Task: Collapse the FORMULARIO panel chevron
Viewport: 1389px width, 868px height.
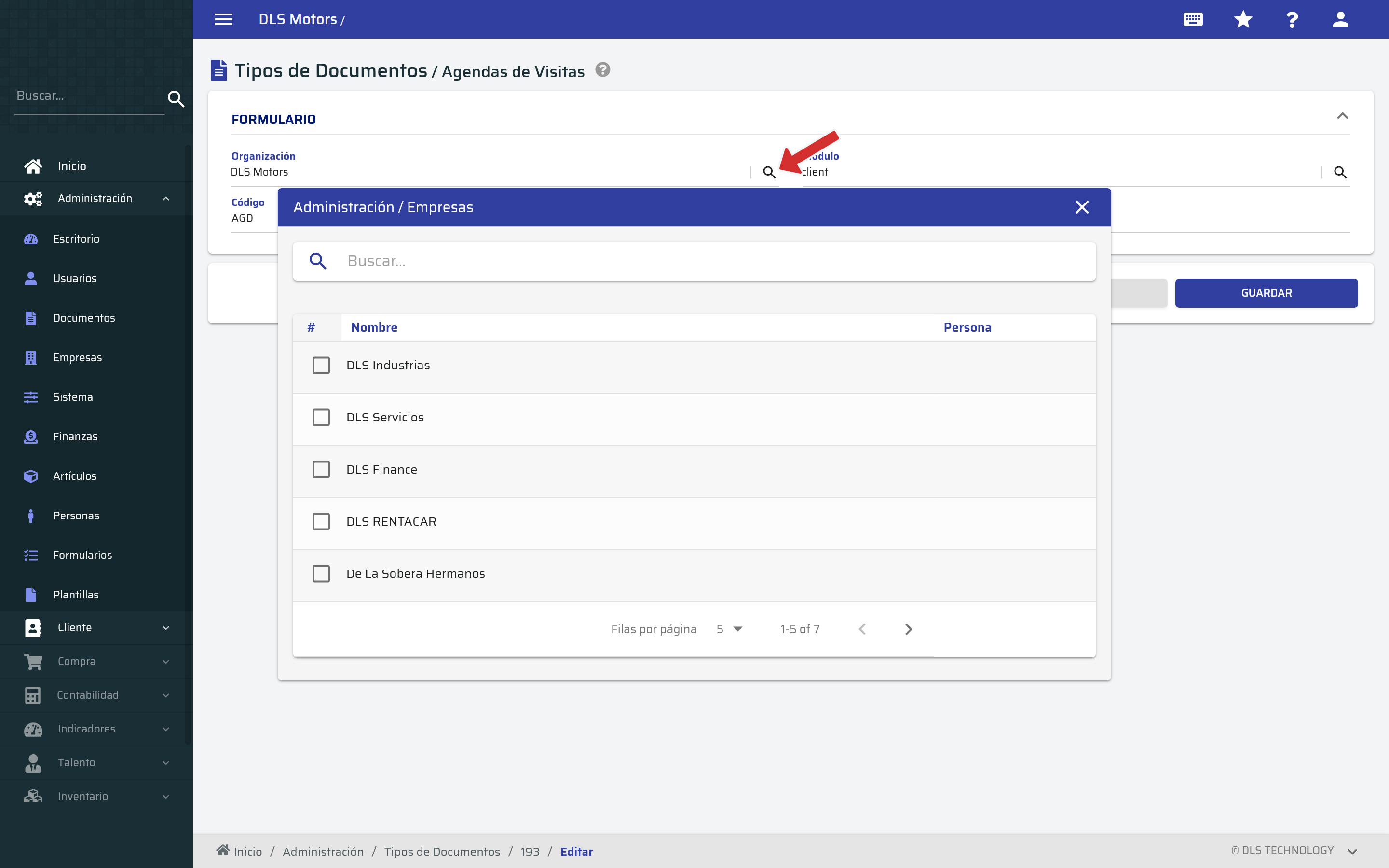Action: (x=1342, y=117)
